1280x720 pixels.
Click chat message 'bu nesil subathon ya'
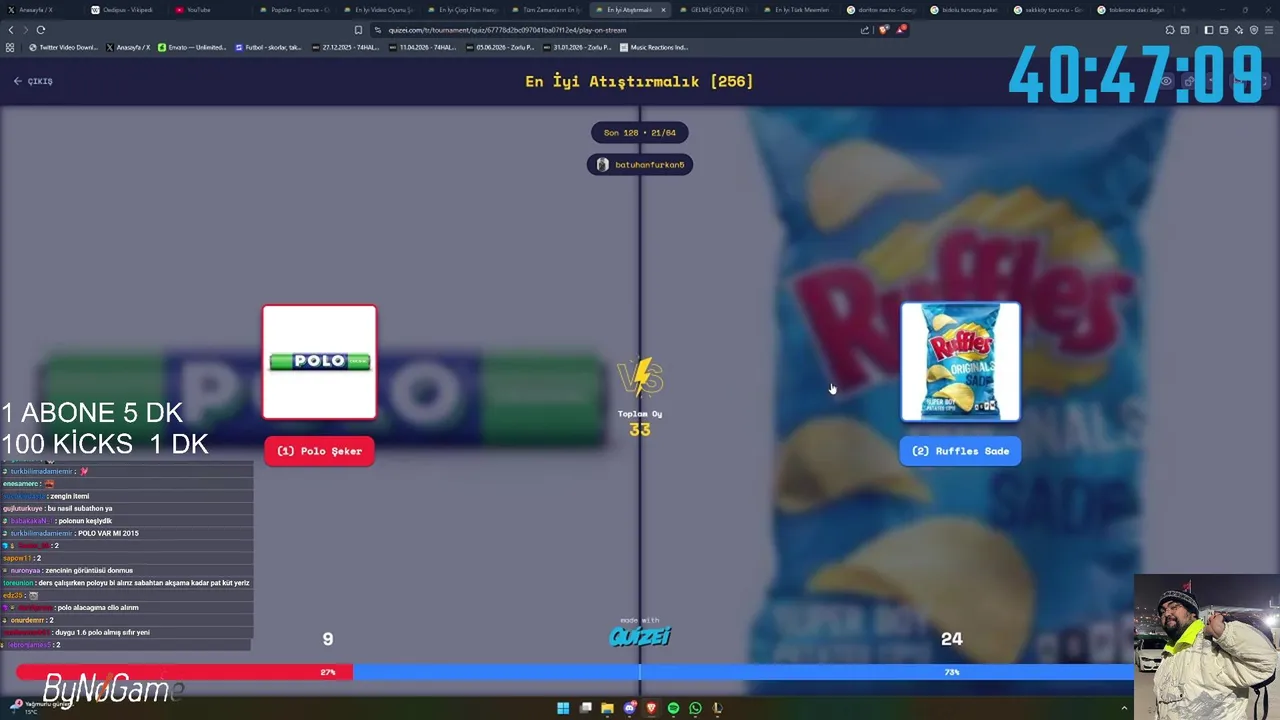pyautogui.click(x=80, y=508)
